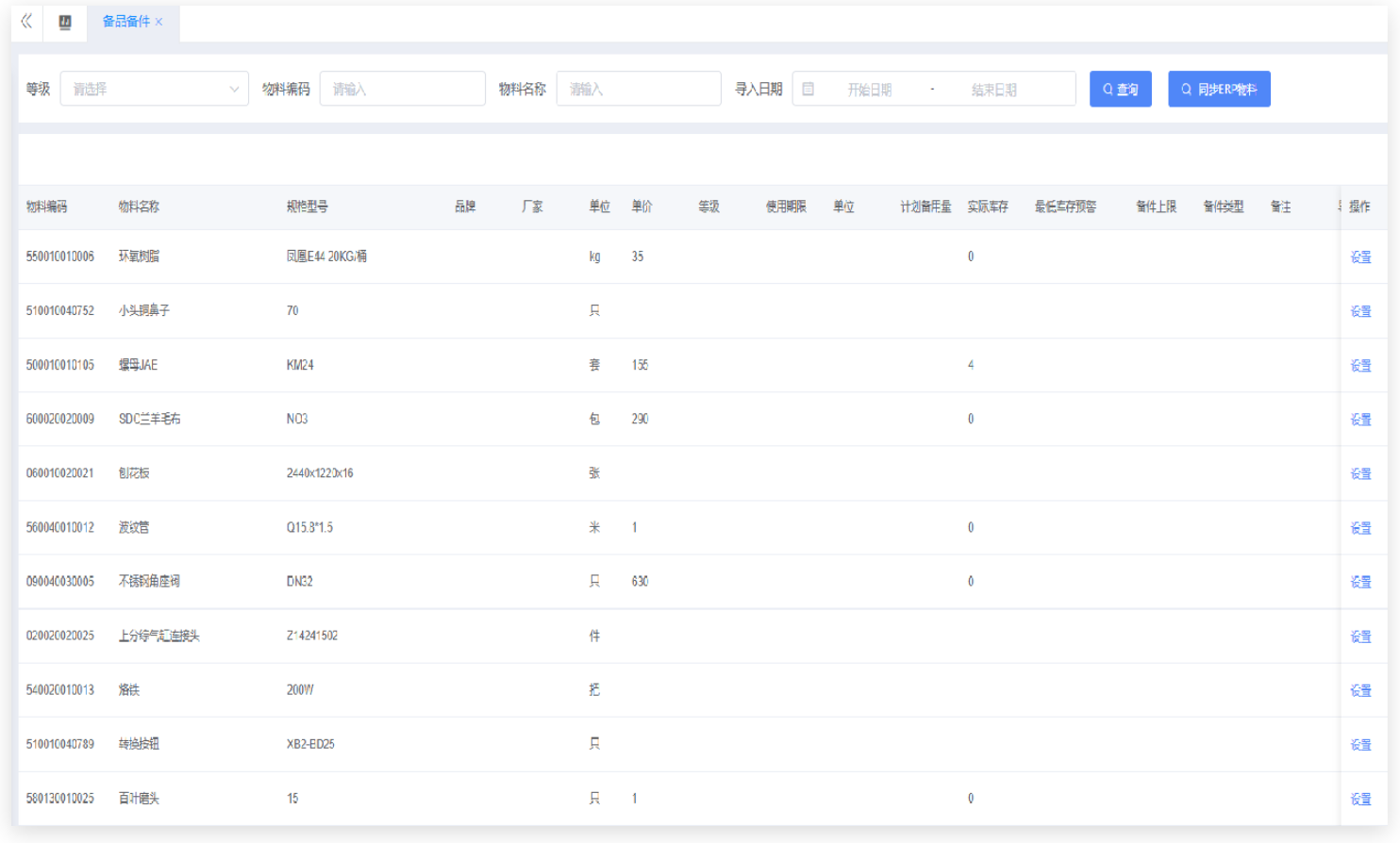Open 设置 for row 090040030005
Viewport: 1400px width, 843px height.
tap(1360, 583)
